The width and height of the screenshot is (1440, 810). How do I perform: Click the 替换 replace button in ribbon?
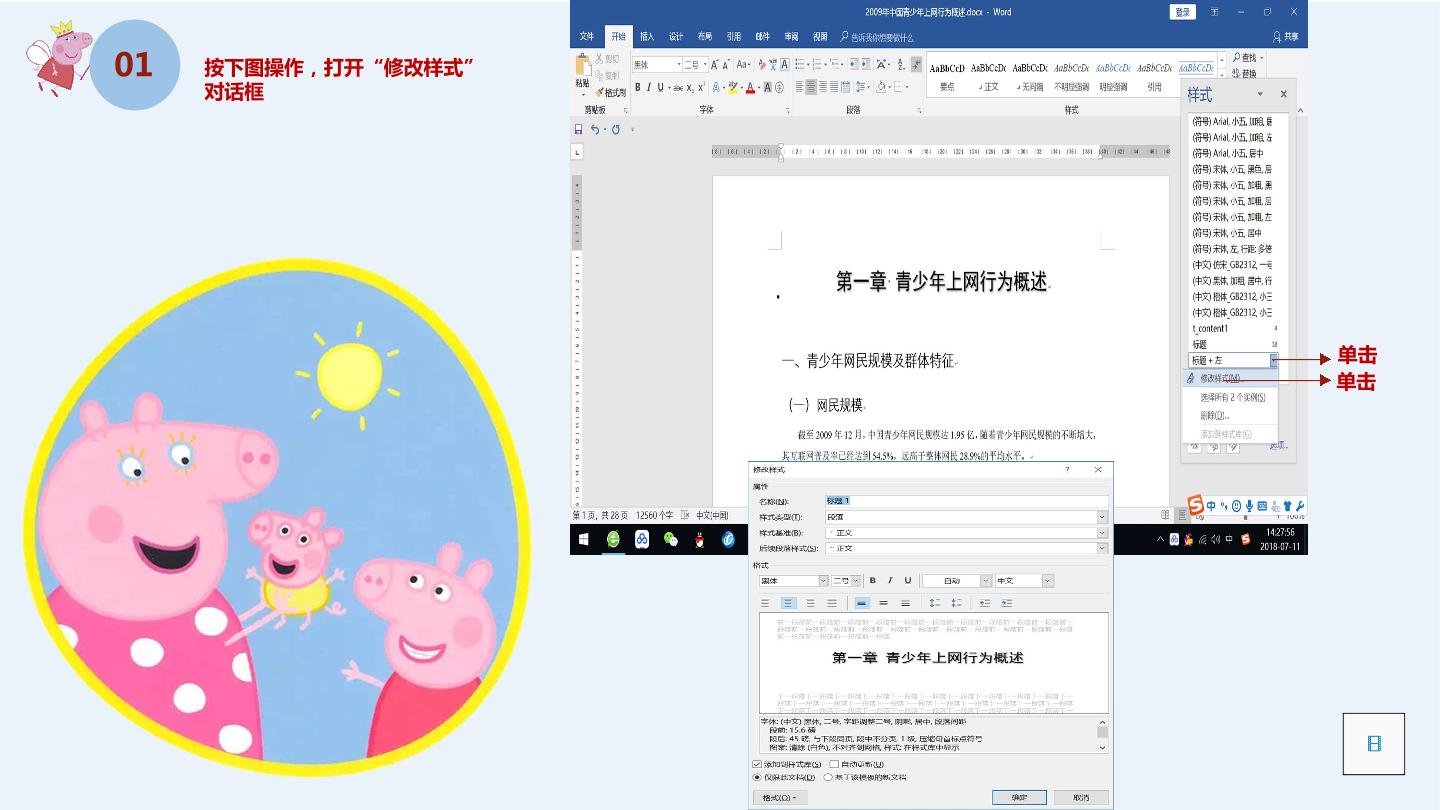tap(1246, 73)
